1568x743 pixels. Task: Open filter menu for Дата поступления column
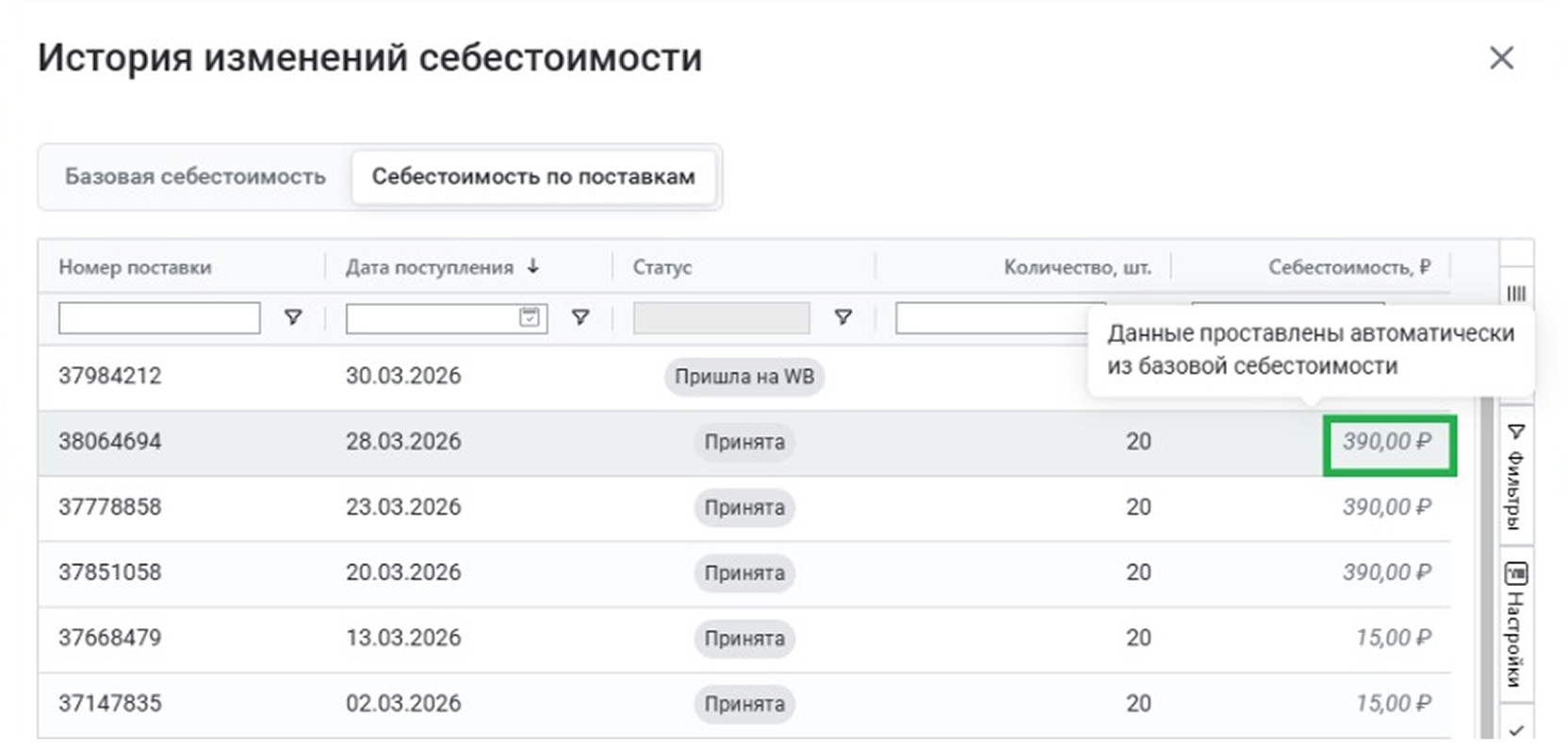tap(580, 318)
